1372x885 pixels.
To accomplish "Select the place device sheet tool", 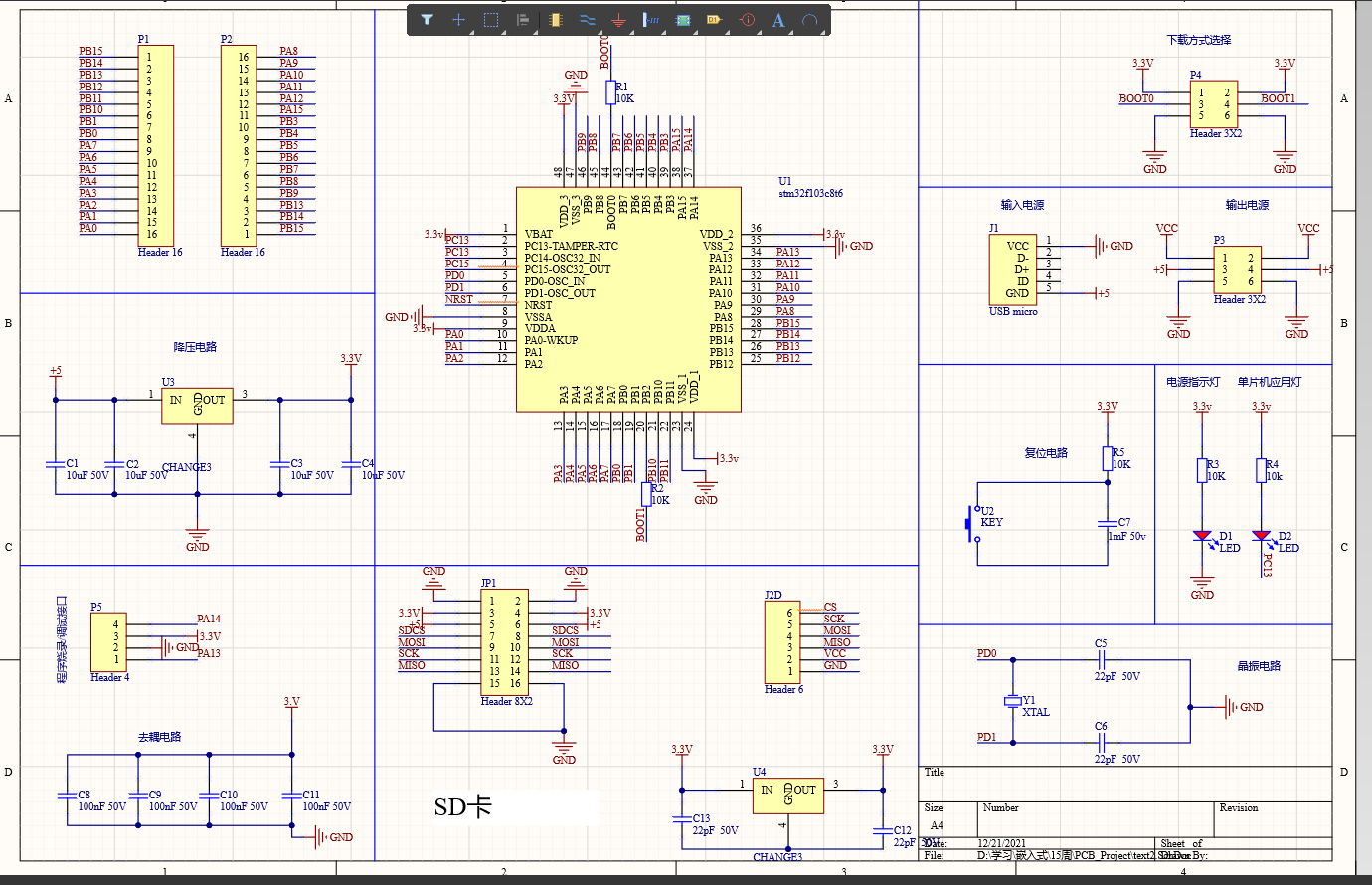I will (714, 20).
